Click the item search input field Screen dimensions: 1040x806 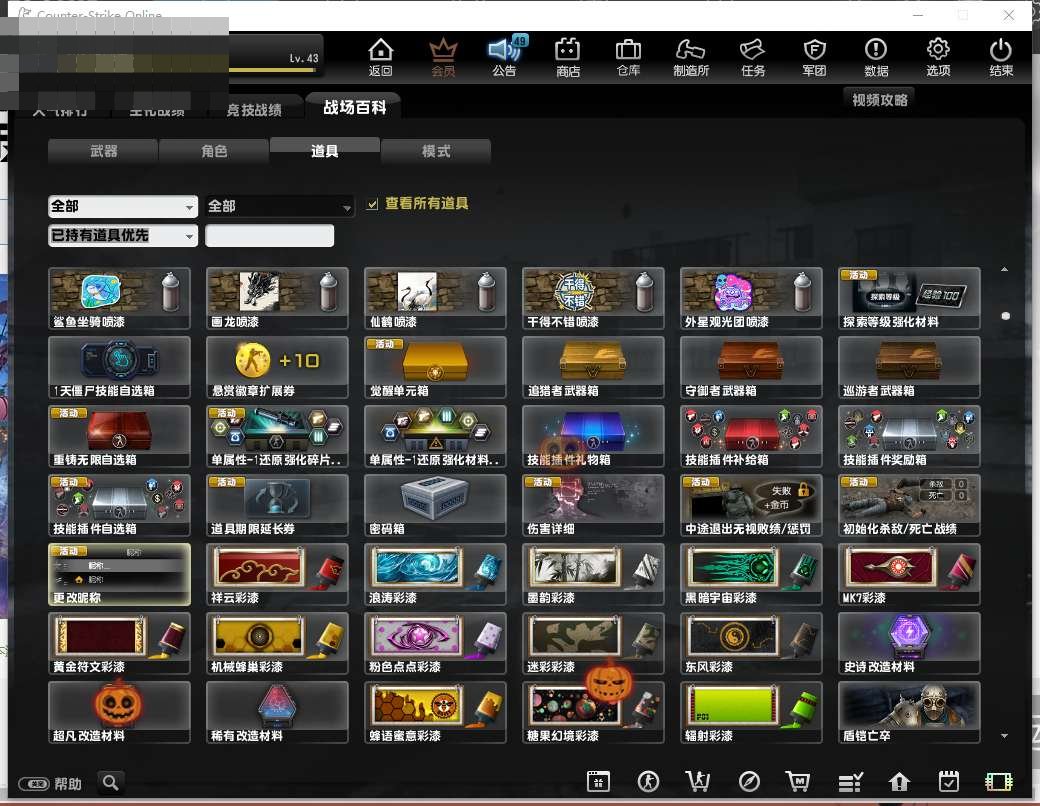pos(270,235)
